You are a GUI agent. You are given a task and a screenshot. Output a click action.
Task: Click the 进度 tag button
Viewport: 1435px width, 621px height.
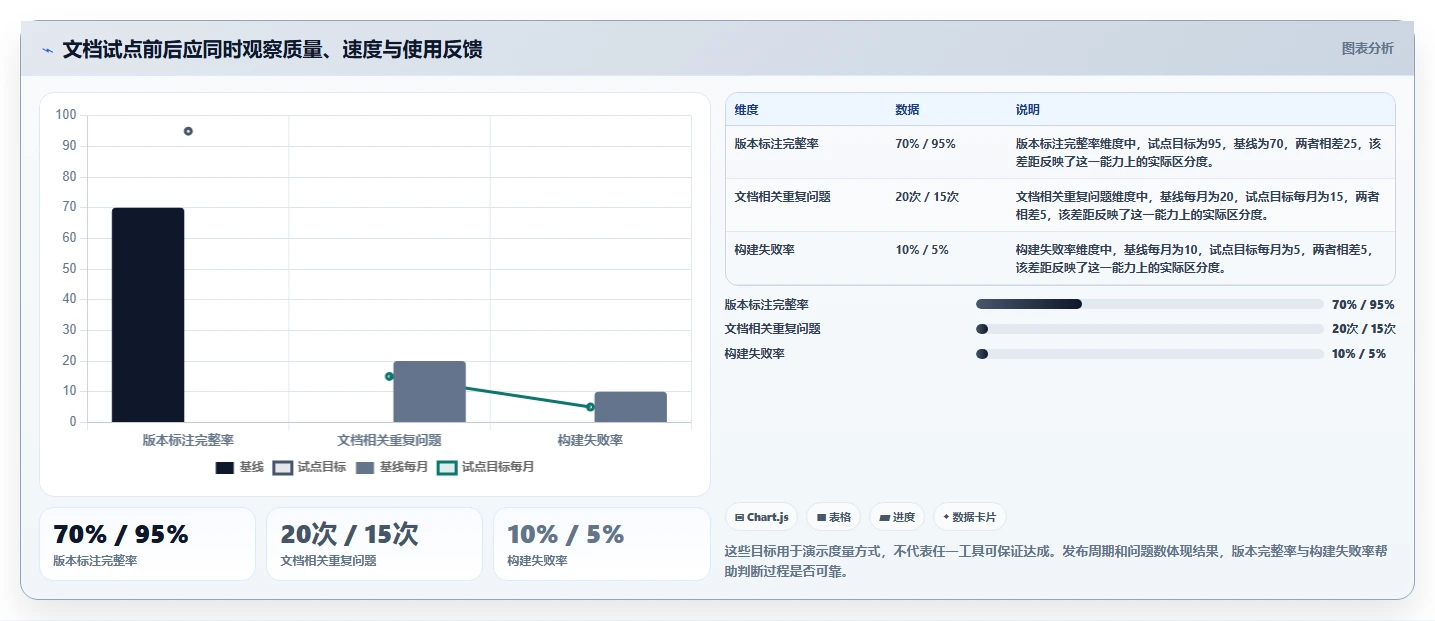pyautogui.click(x=897, y=517)
